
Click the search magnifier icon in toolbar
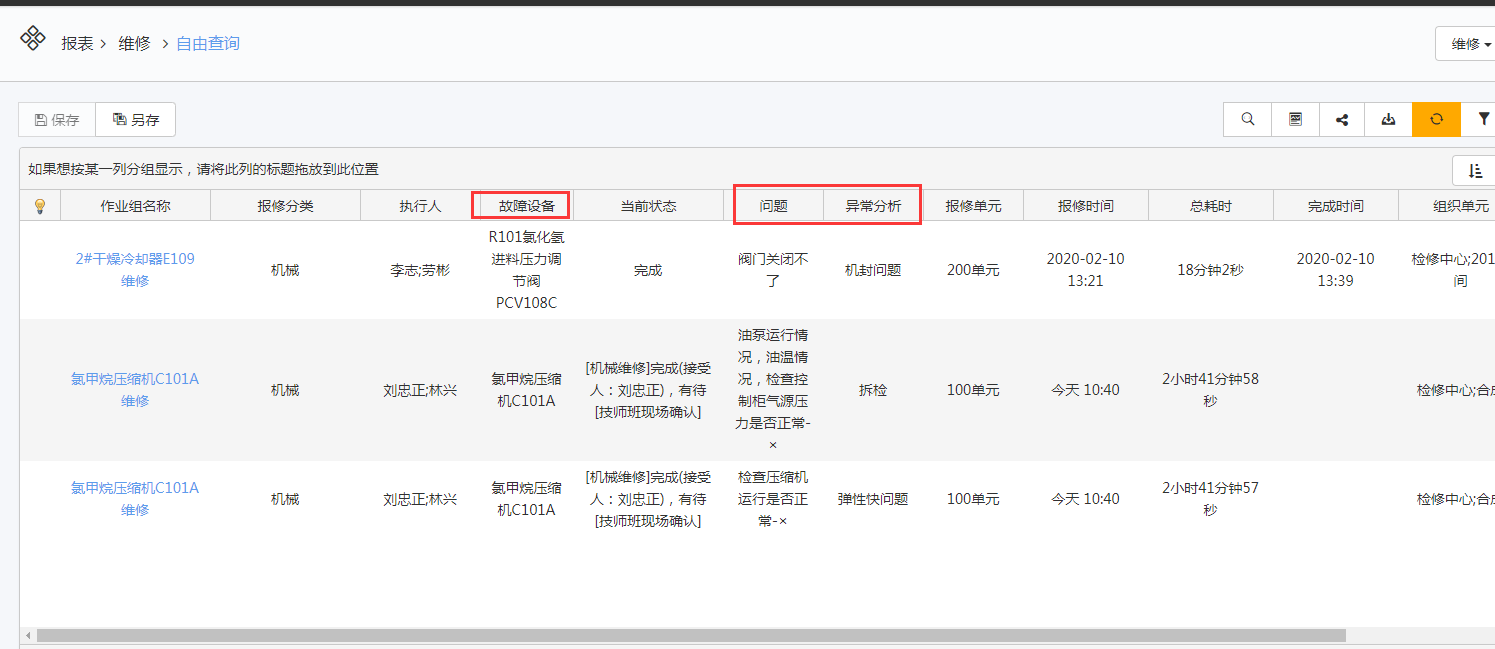(x=1247, y=119)
